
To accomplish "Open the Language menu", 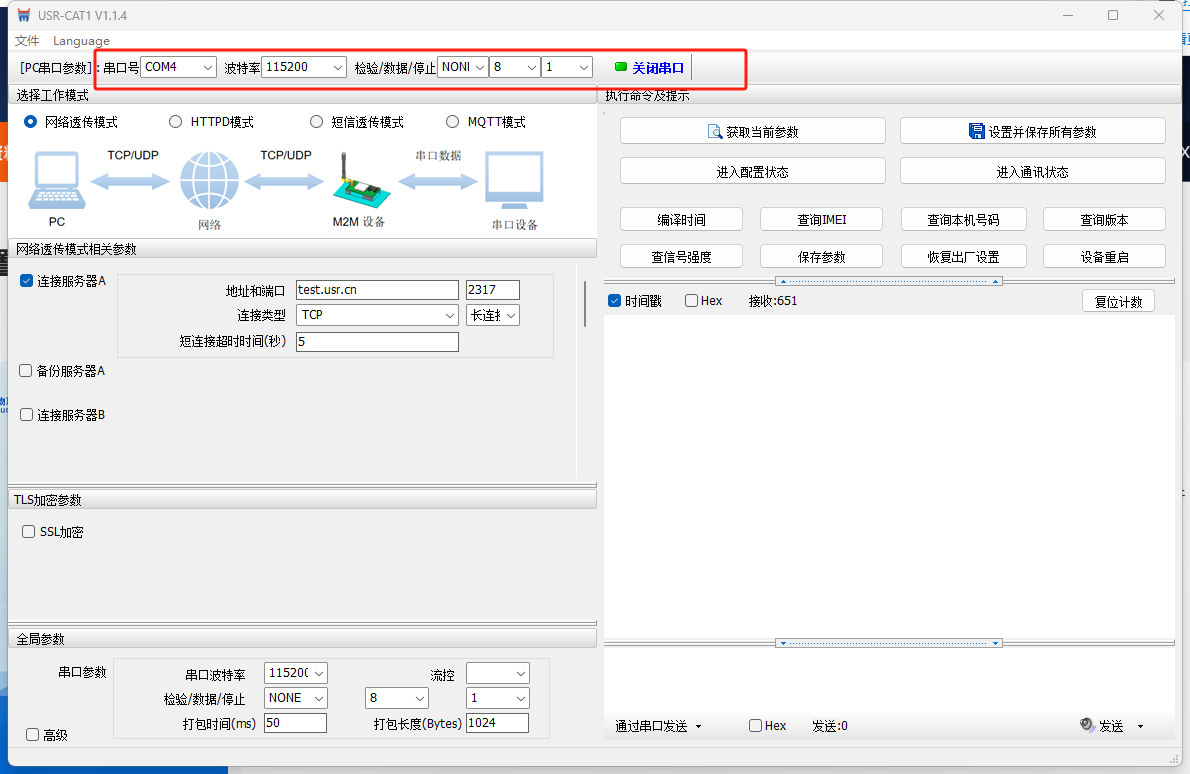I will click(81, 41).
